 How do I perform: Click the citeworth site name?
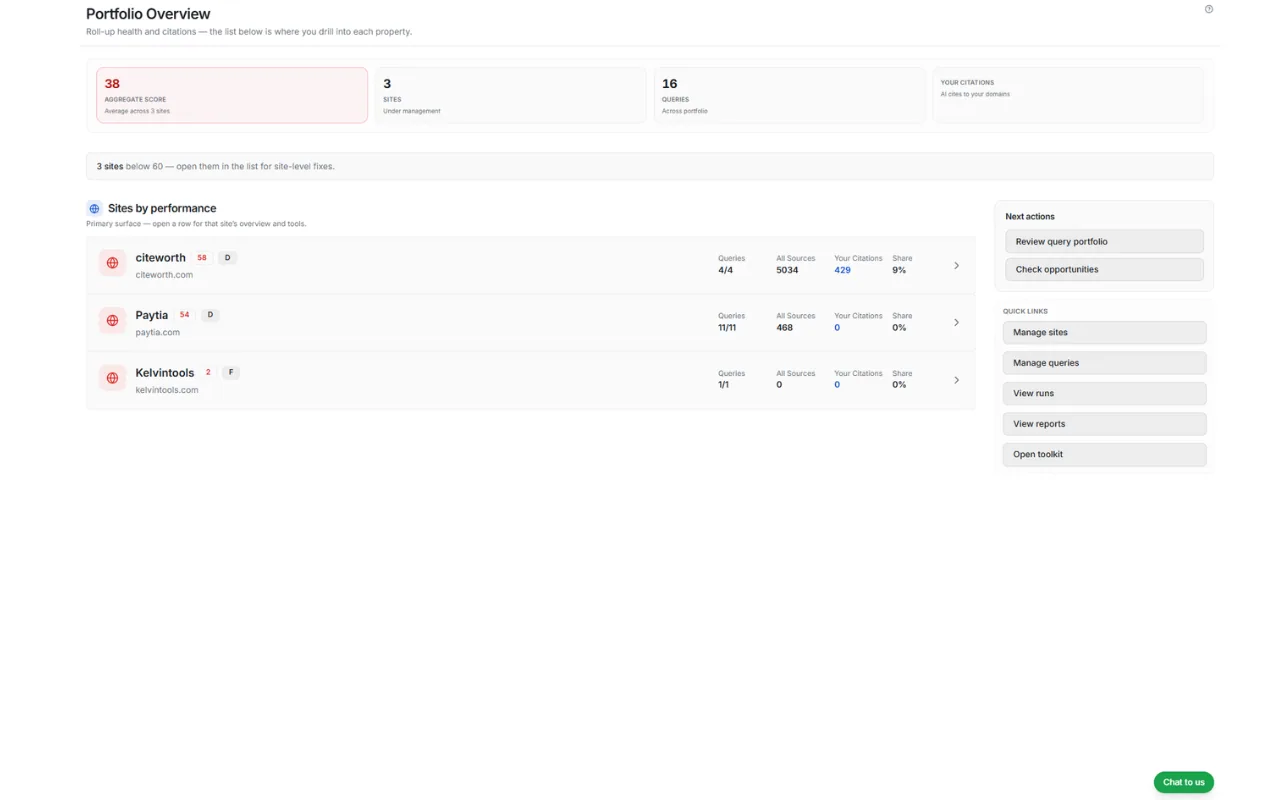161,257
